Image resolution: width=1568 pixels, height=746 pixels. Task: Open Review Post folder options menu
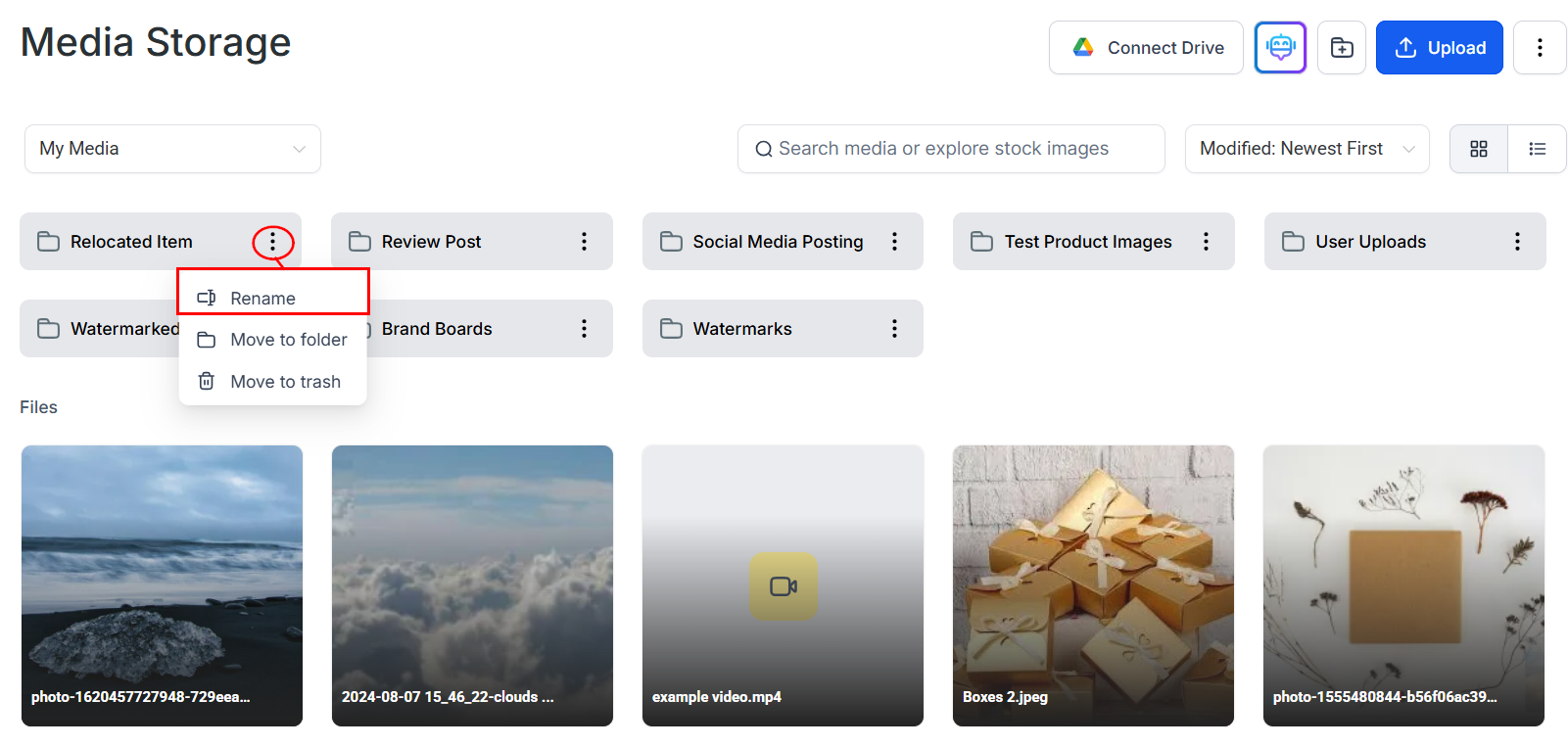584,242
